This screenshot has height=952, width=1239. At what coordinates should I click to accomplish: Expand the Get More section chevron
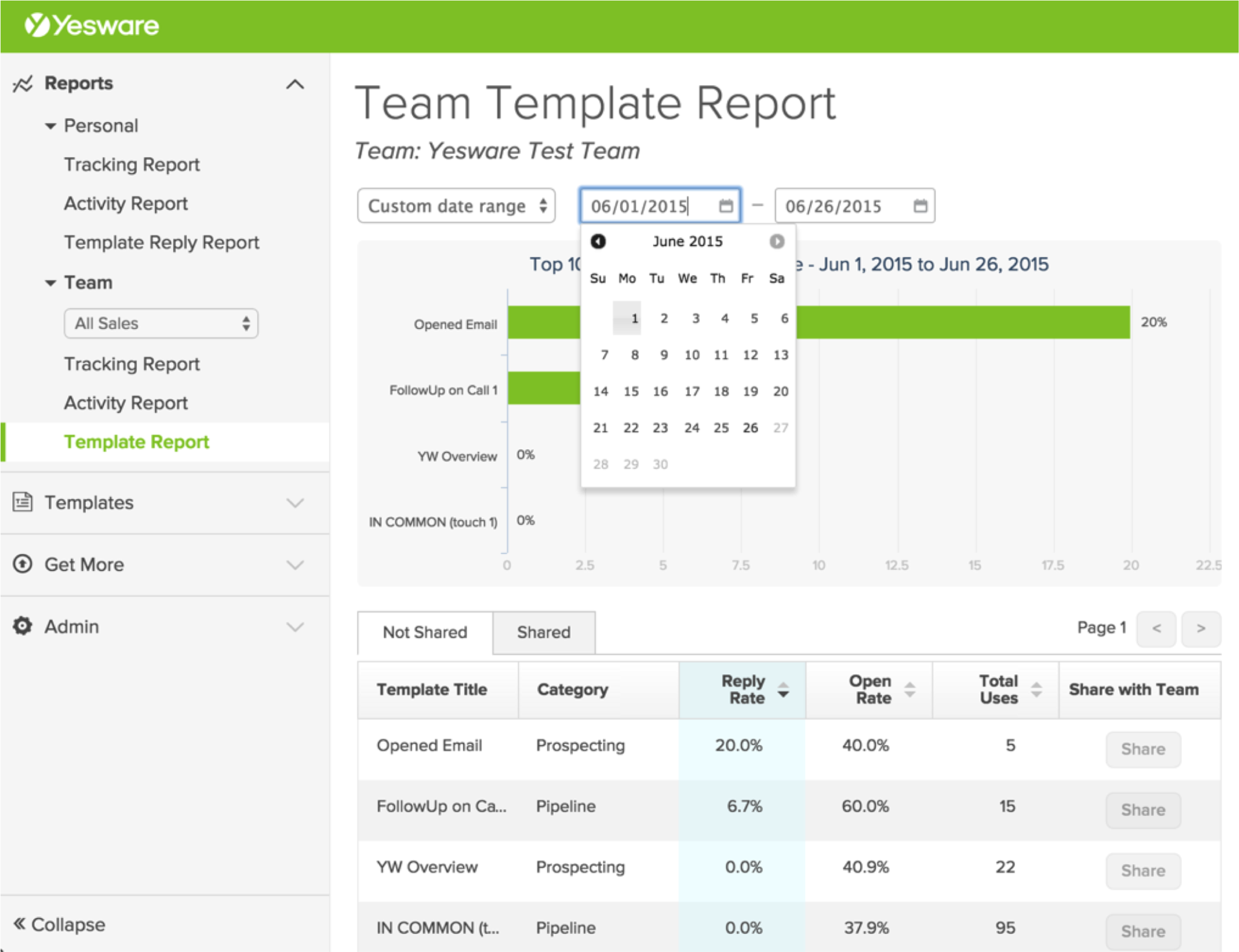point(295,565)
